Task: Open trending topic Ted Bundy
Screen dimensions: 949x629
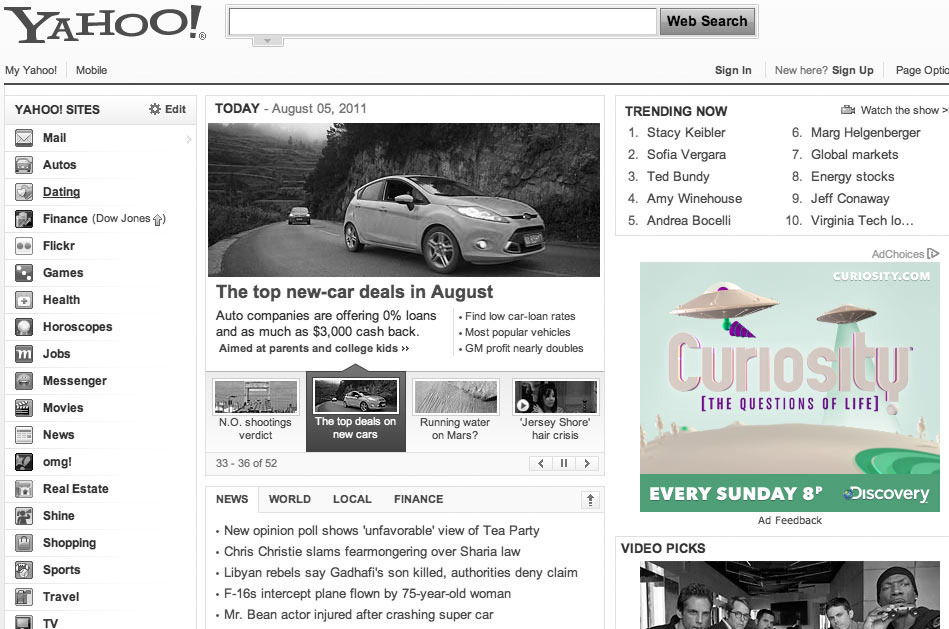Action: tap(678, 177)
